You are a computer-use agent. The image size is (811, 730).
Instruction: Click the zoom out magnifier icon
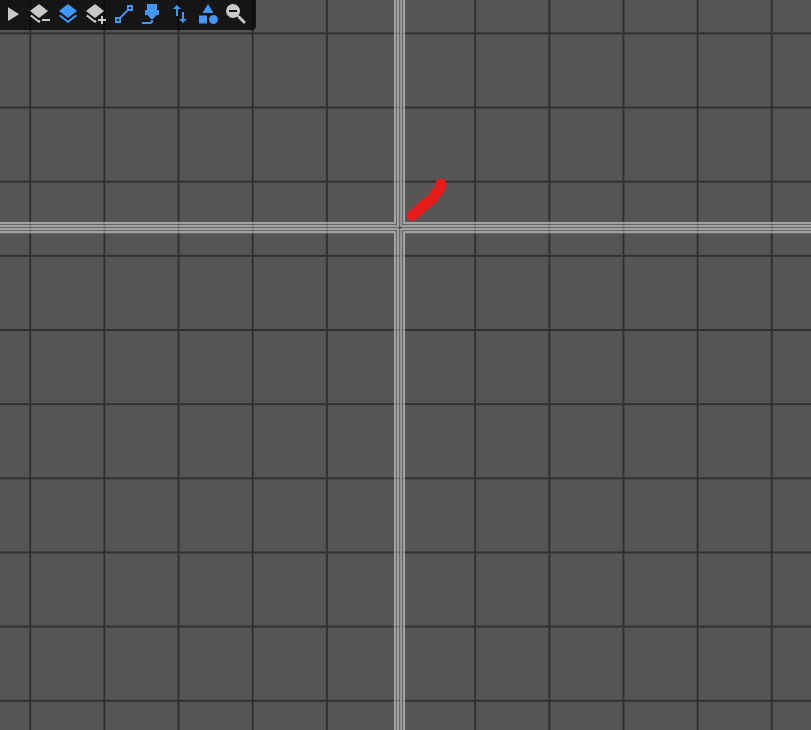[x=236, y=14]
